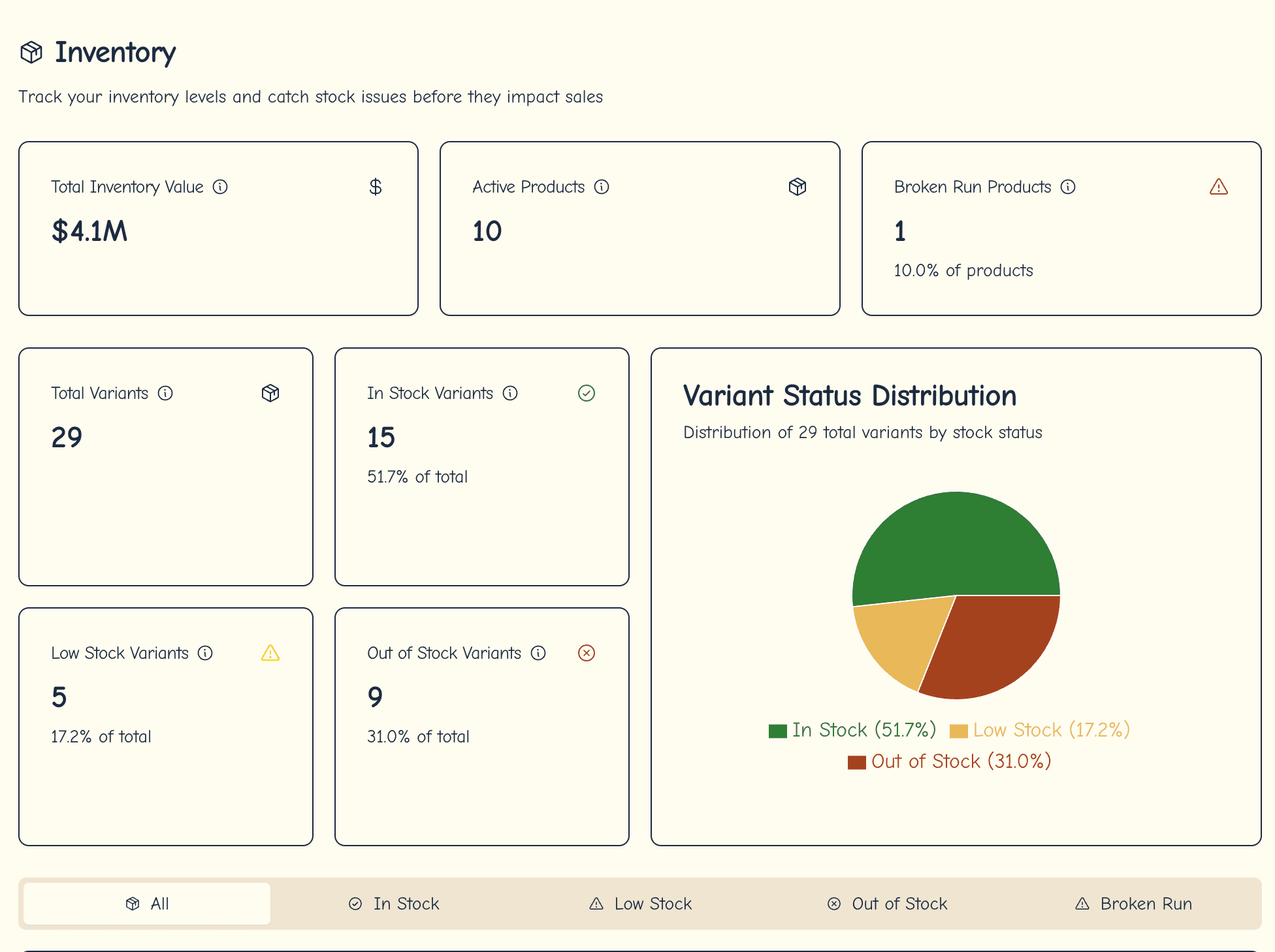The height and width of the screenshot is (952, 1275).
Task: Click the red cross icon on Out of Stock Variants
Action: point(587,653)
